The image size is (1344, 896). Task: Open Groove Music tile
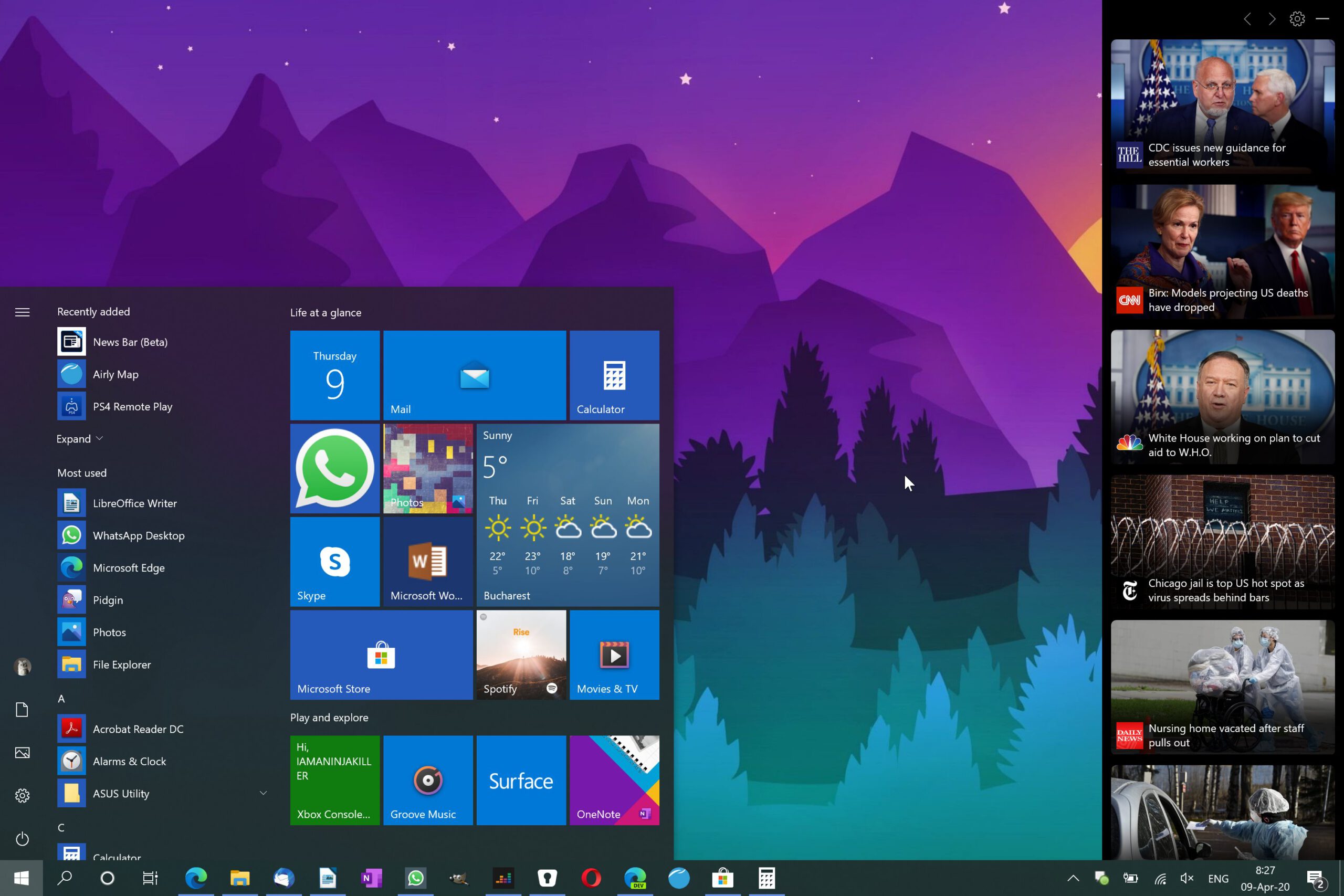[428, 779]
